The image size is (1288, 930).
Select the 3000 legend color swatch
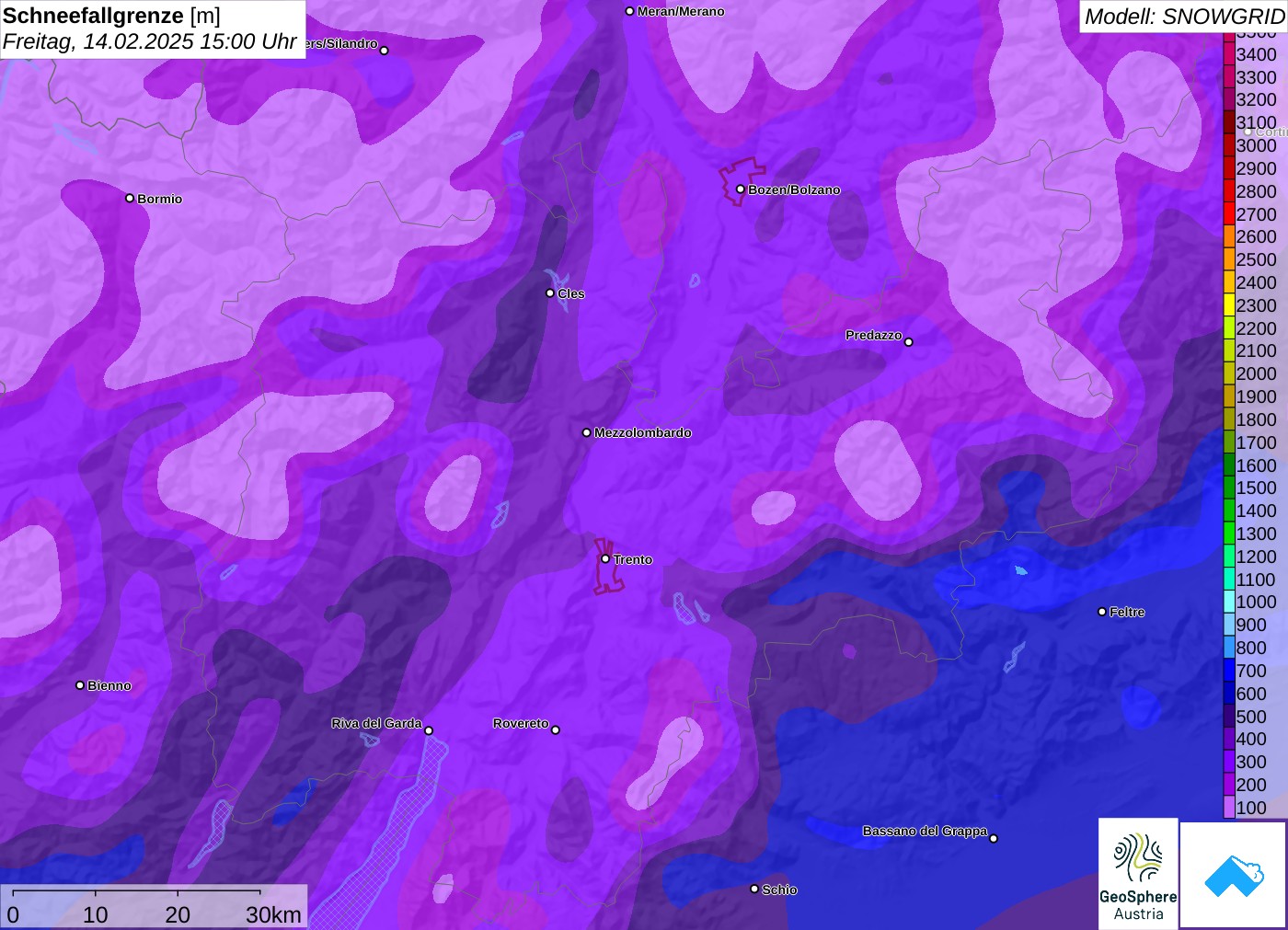click(1229, 145)
